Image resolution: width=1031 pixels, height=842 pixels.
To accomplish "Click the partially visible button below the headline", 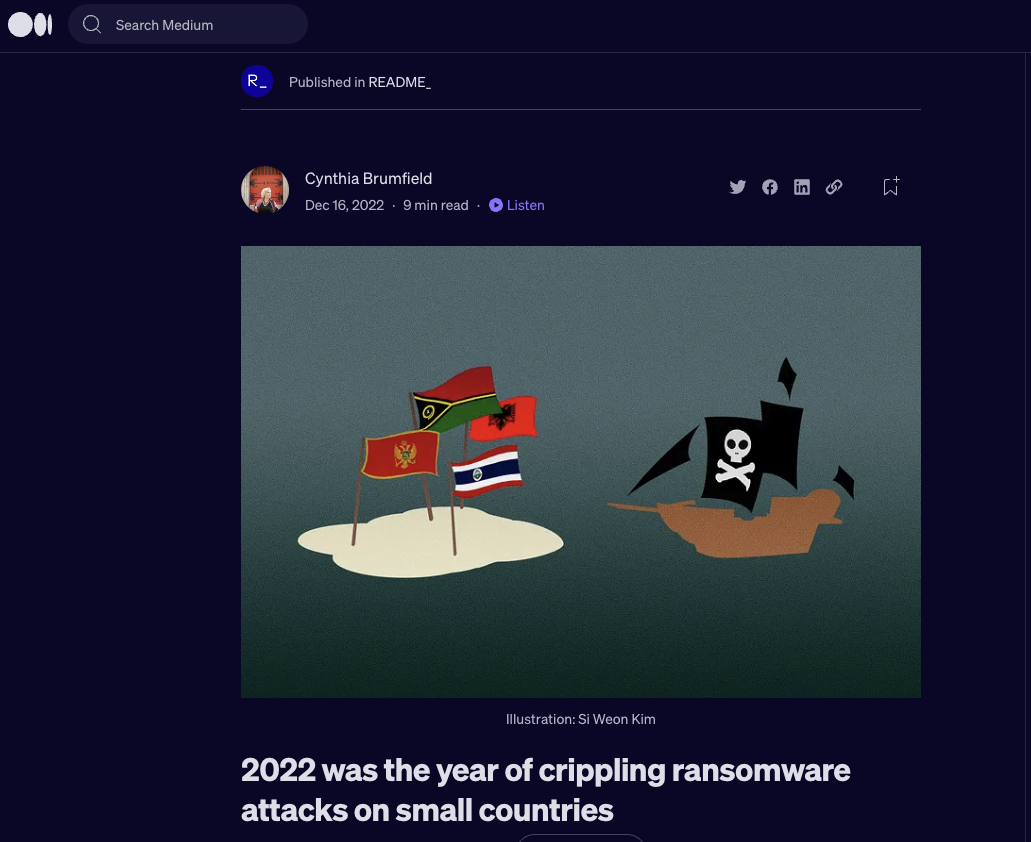I will pos(581,839).
